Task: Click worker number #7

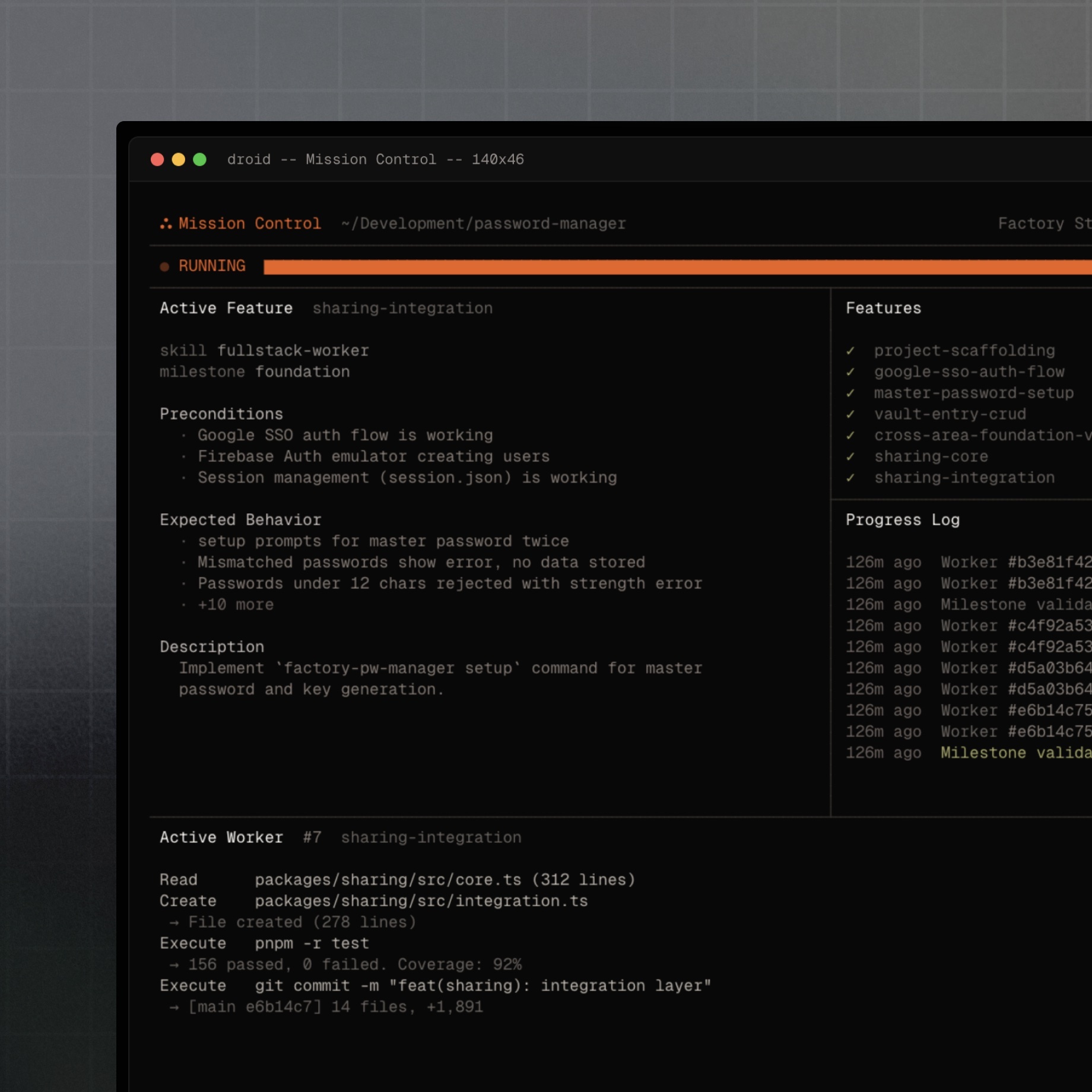Action: tap(312, 838)
